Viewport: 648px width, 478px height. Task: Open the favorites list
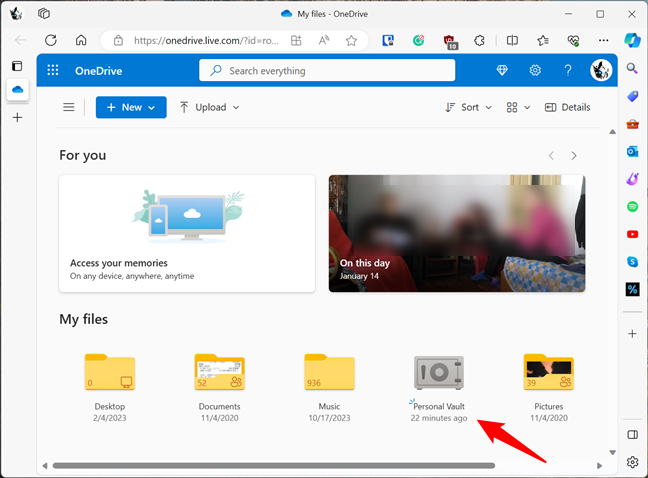coord(543,40)
